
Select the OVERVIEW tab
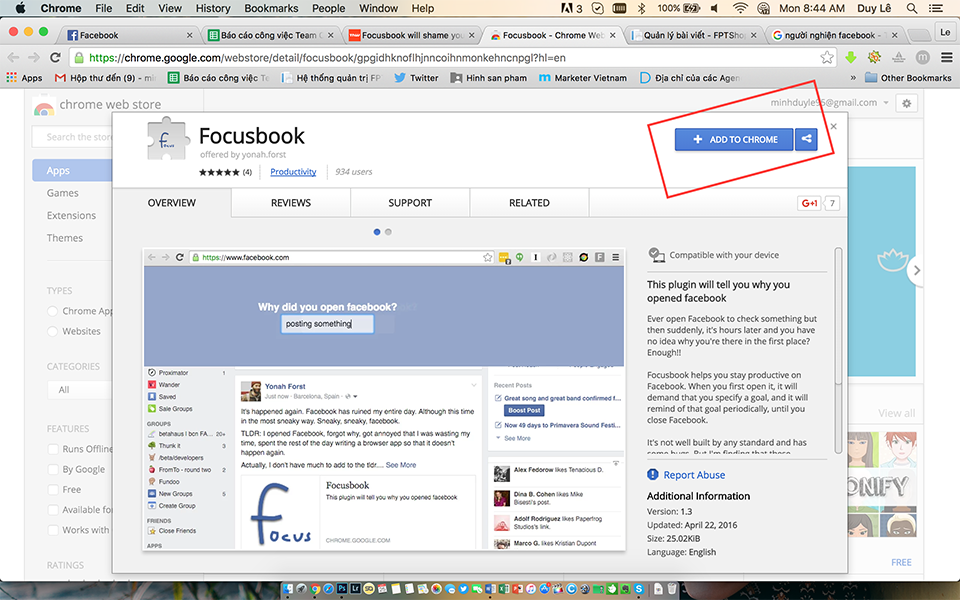coord(171,203)
